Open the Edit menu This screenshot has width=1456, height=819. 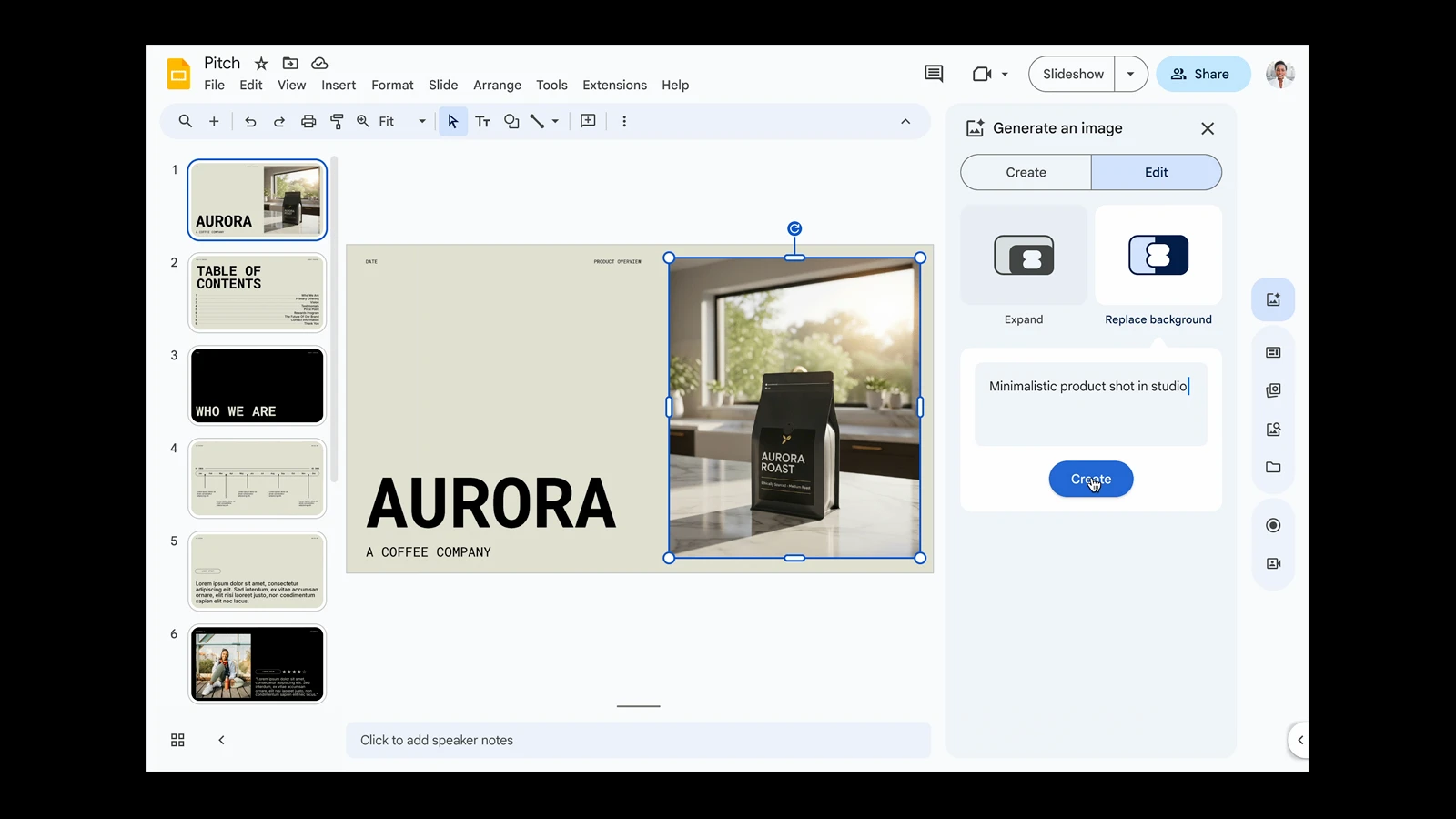click(251, 85)
